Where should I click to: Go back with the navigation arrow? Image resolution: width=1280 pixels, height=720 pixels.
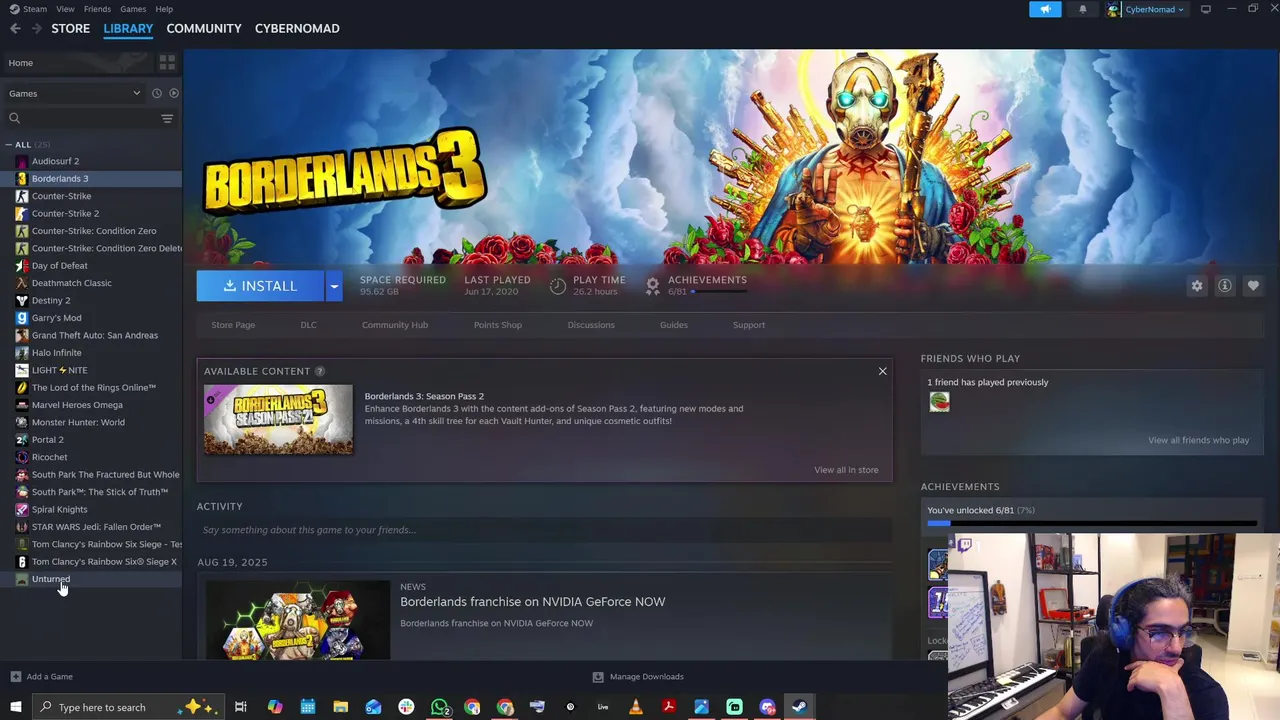pos(15,29)
